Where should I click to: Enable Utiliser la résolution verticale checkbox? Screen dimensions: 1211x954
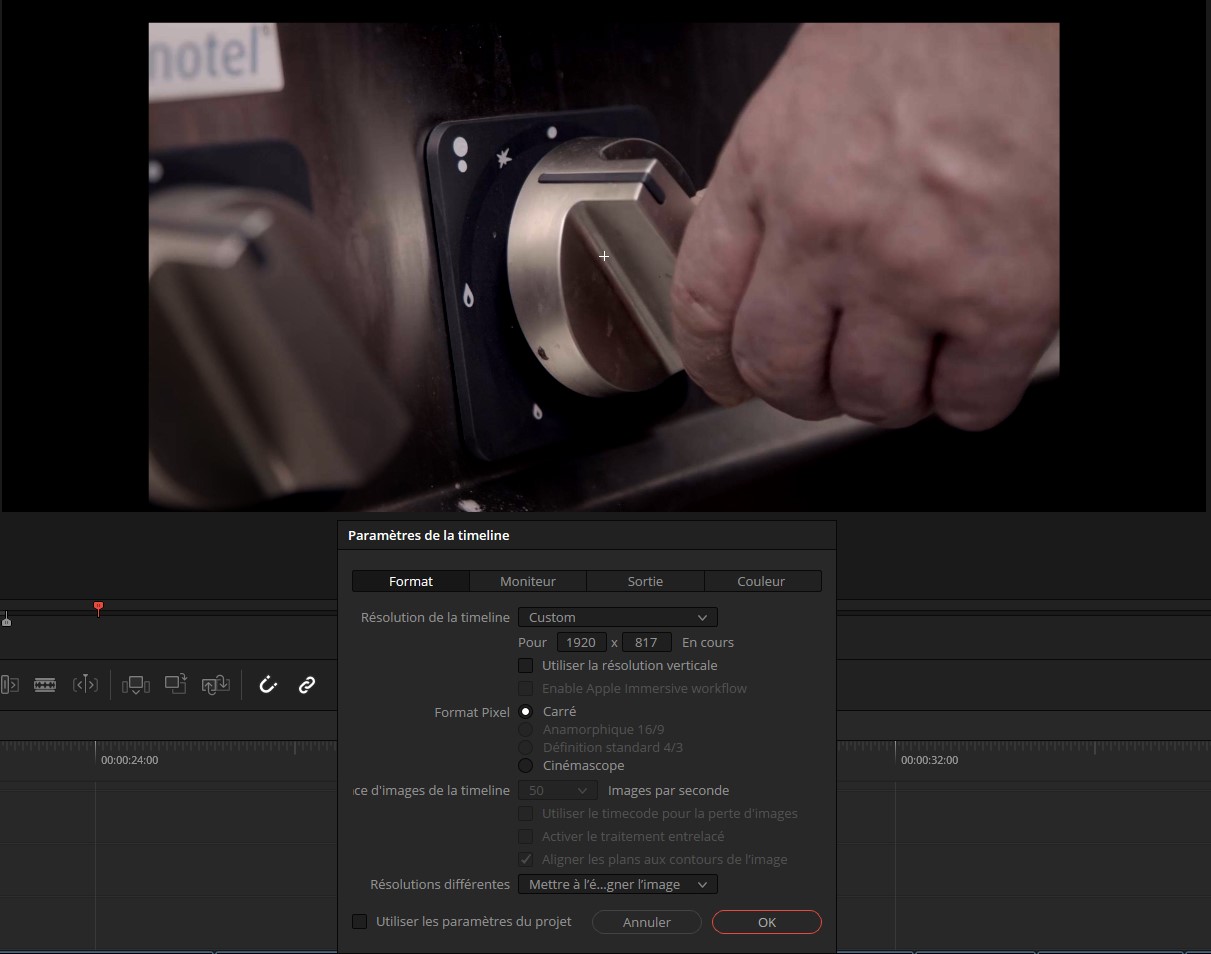pos(526,666)
